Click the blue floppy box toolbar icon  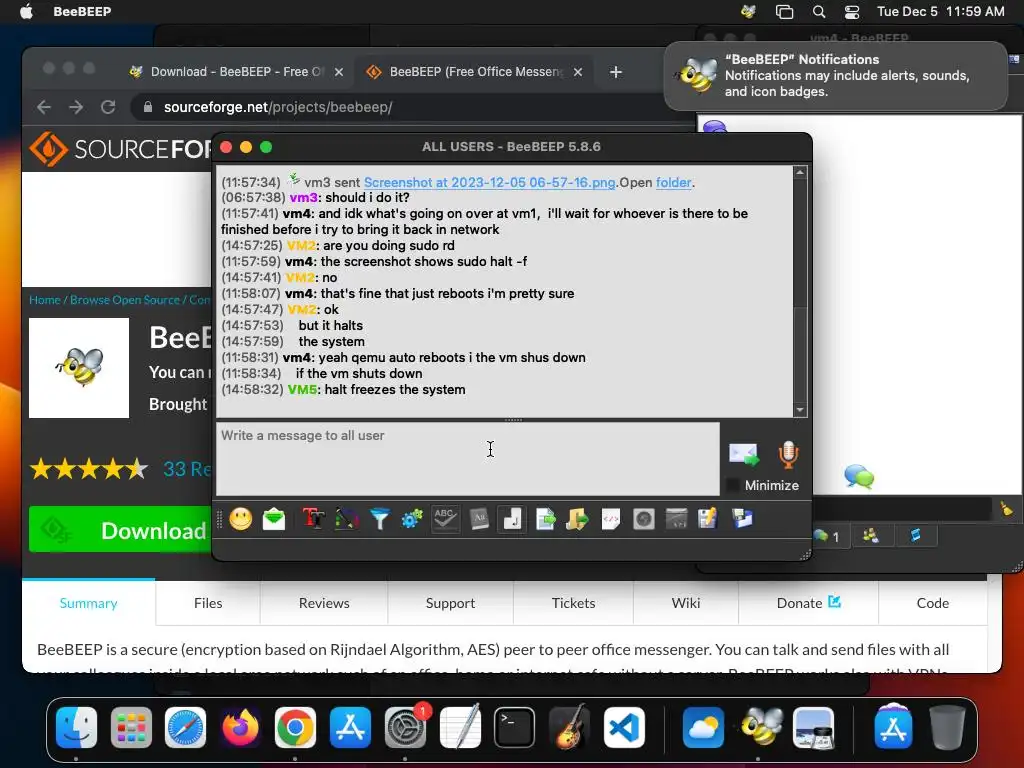(x=743, y=519)
